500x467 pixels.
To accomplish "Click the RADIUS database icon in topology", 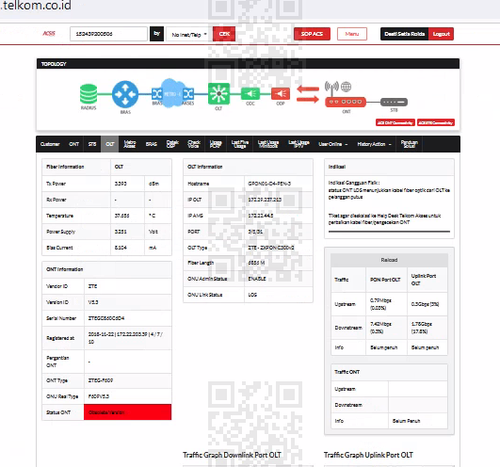I will (89, 94).
